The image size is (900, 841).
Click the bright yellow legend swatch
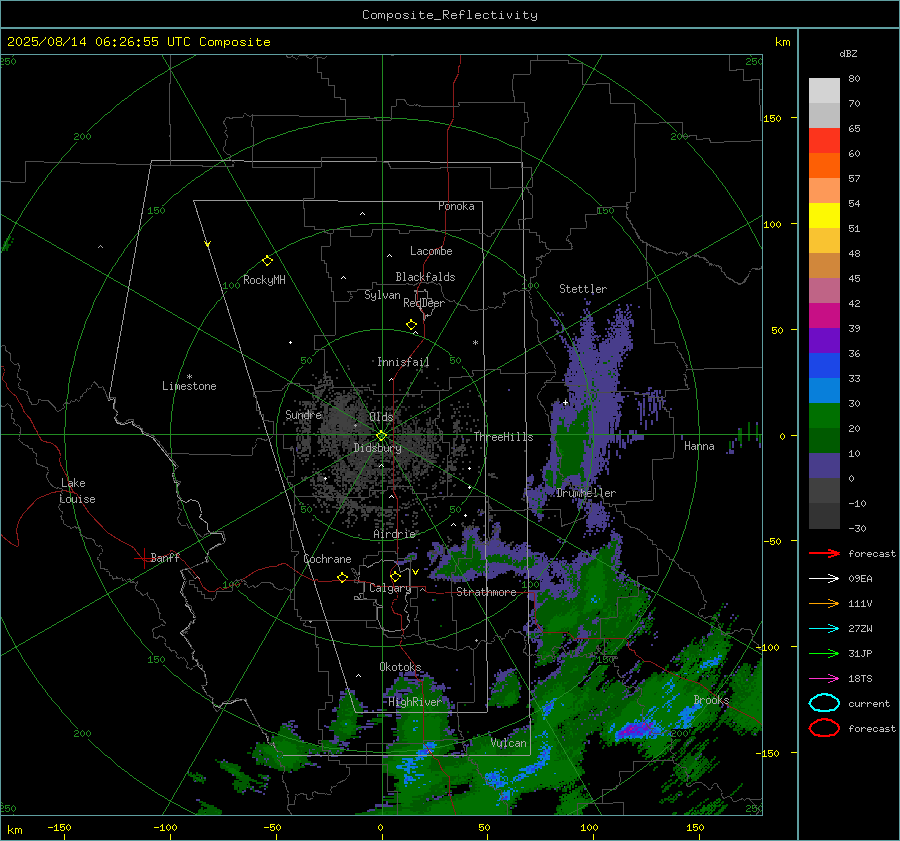click(x=824, y=216)
